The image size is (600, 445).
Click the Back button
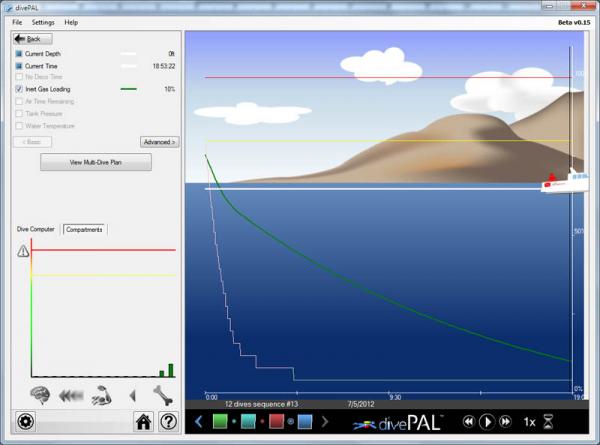tap(32, 38)
